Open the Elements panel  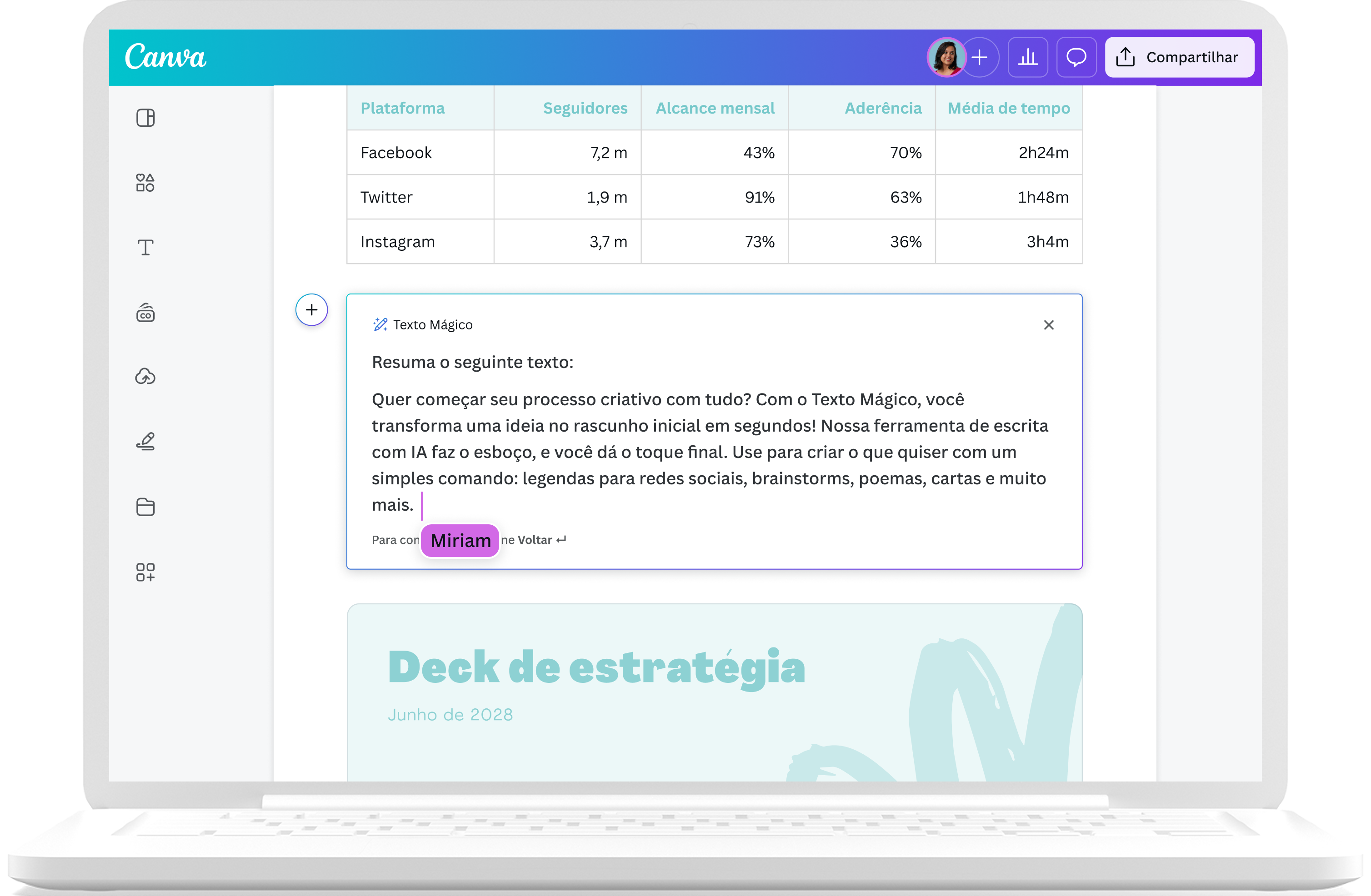point(145,183)
